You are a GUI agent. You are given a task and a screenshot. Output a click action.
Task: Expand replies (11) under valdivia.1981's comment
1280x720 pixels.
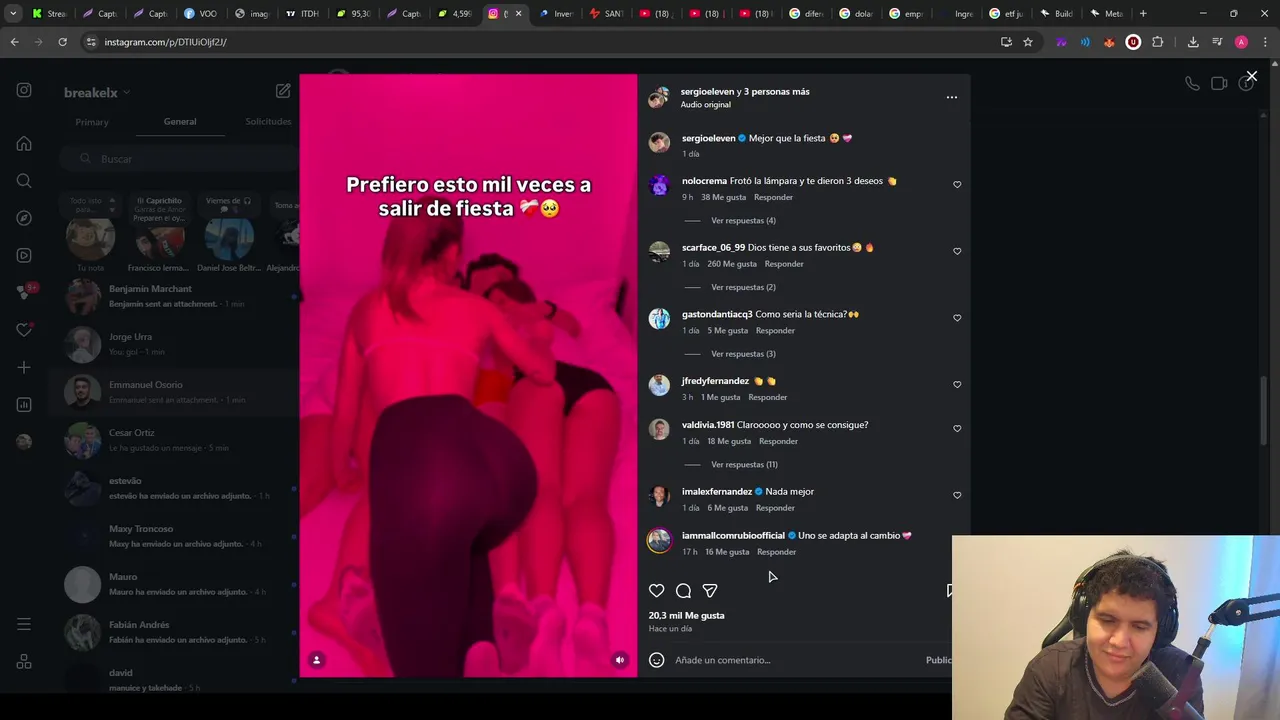tap(744, 465)
